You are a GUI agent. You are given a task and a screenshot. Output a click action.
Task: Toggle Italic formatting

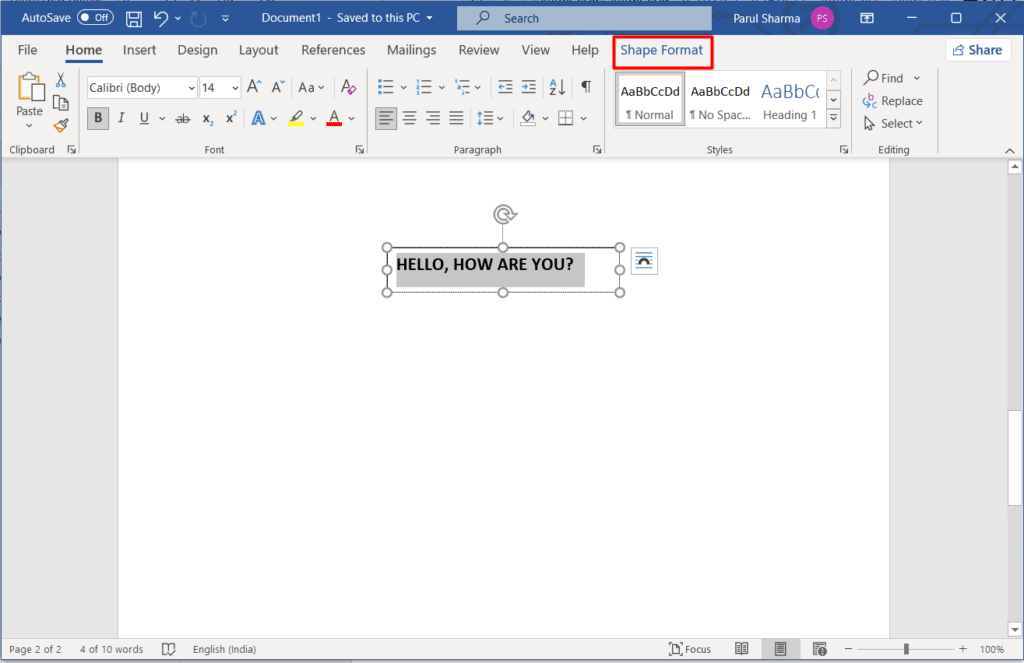[121, 118]
